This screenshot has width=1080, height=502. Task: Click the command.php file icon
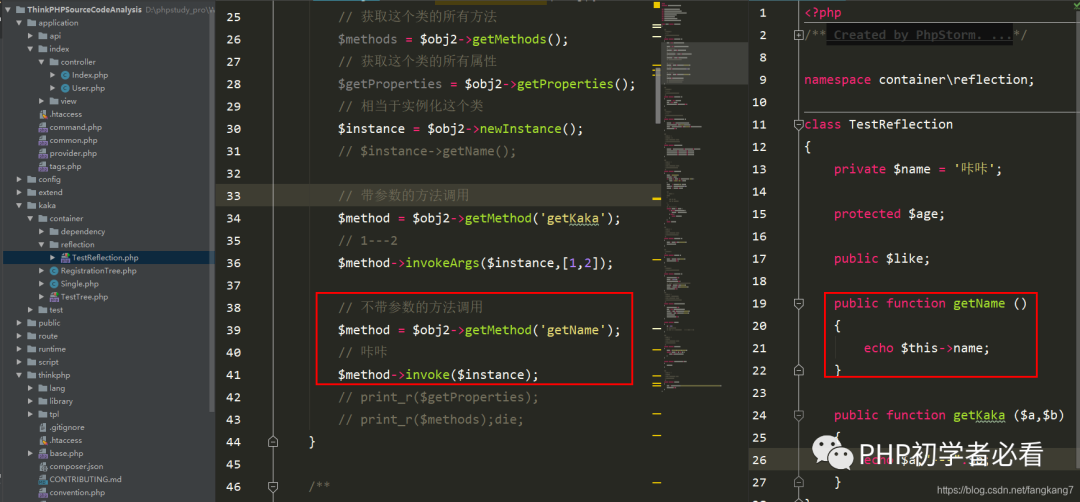pos(43,127)
